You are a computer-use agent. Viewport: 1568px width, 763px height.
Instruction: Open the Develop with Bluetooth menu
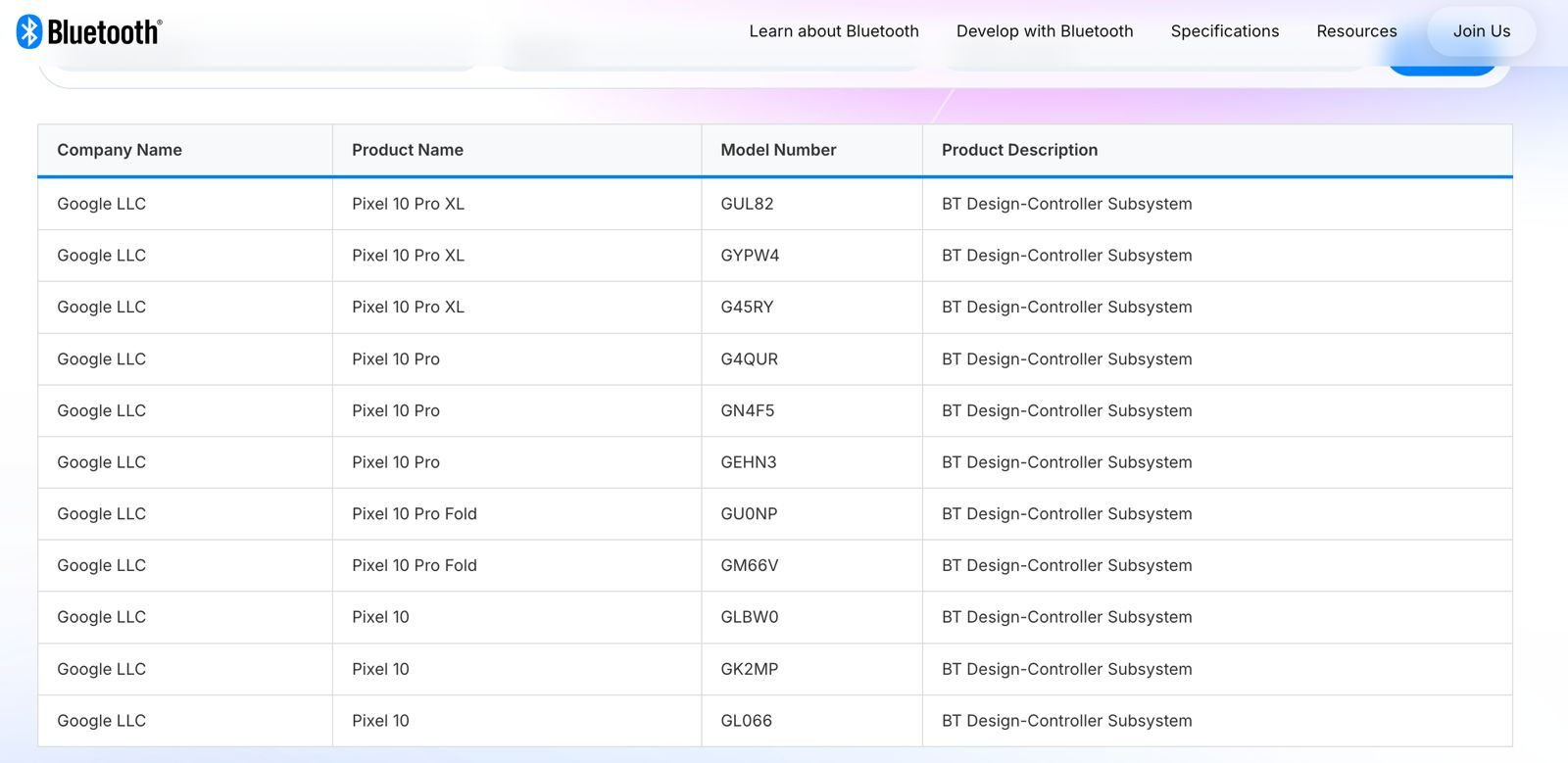pos(1045,31)
